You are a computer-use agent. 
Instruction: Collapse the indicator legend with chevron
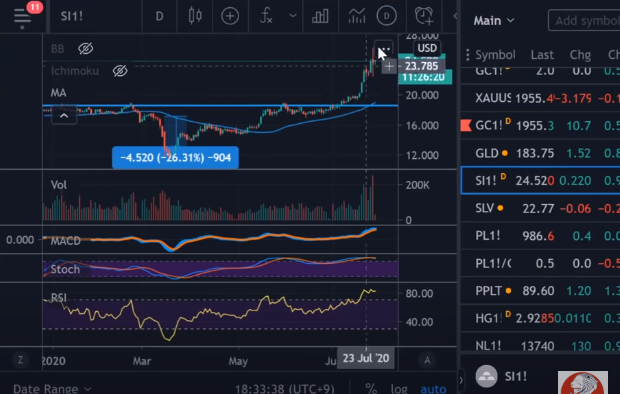pos(64,116)
